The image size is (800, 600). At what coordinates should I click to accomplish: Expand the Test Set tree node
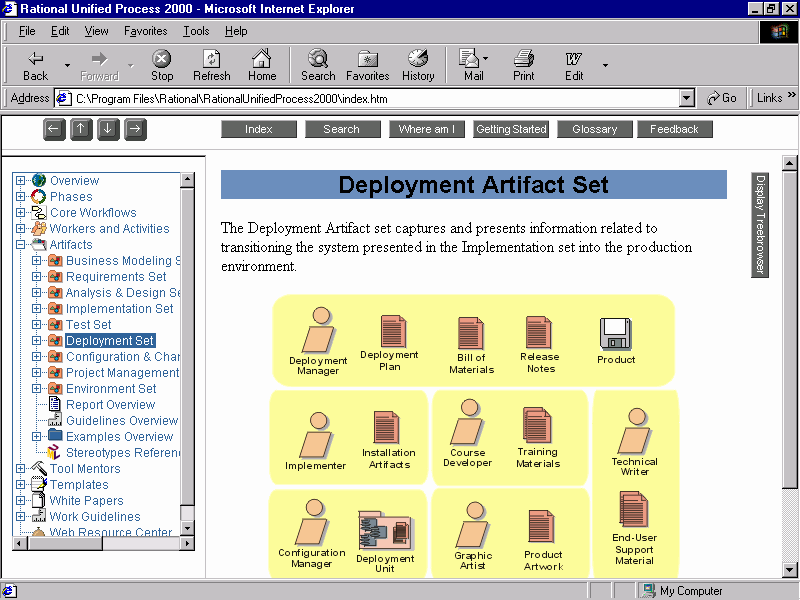coord(36,324)
